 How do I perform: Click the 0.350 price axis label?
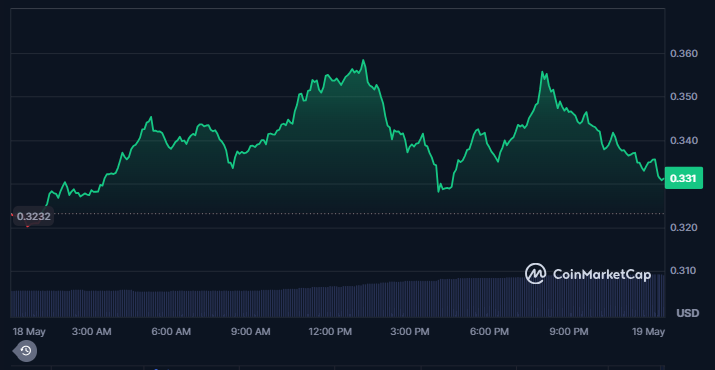point(684,97)
